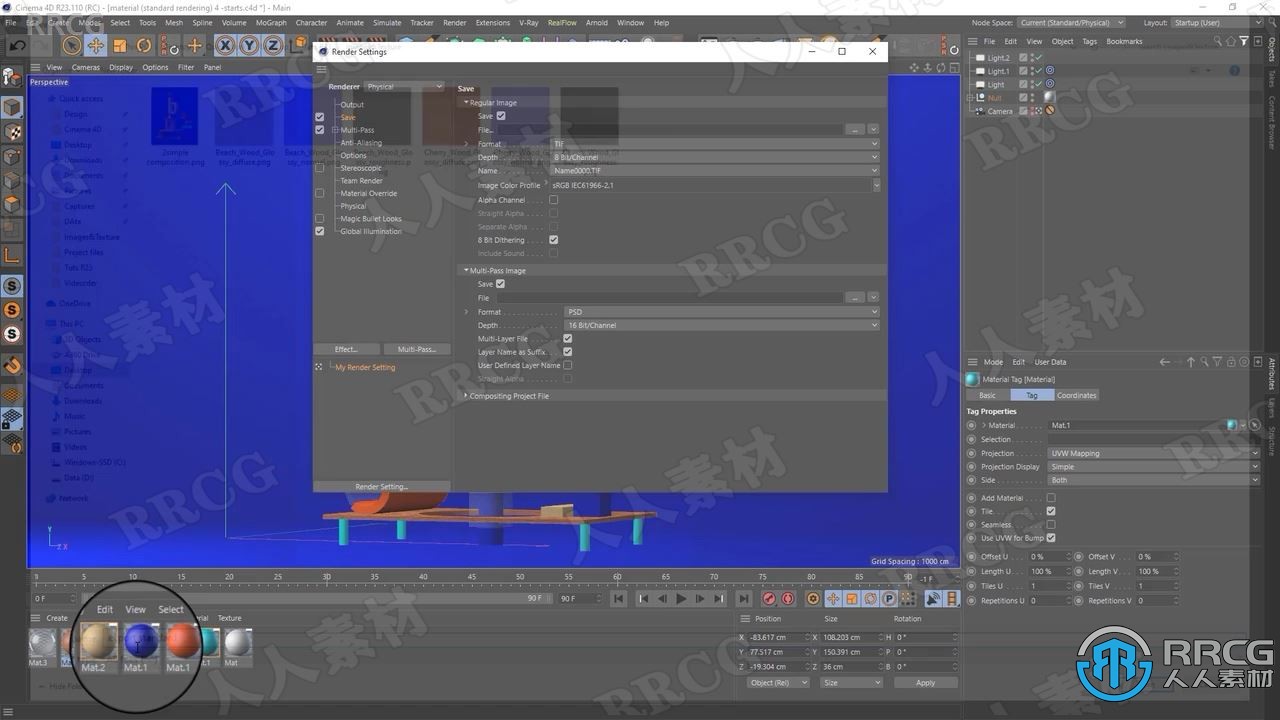The image size is (1280, 720).
Task: Select the Texture mode checkered cube
Action: (12, 132)
